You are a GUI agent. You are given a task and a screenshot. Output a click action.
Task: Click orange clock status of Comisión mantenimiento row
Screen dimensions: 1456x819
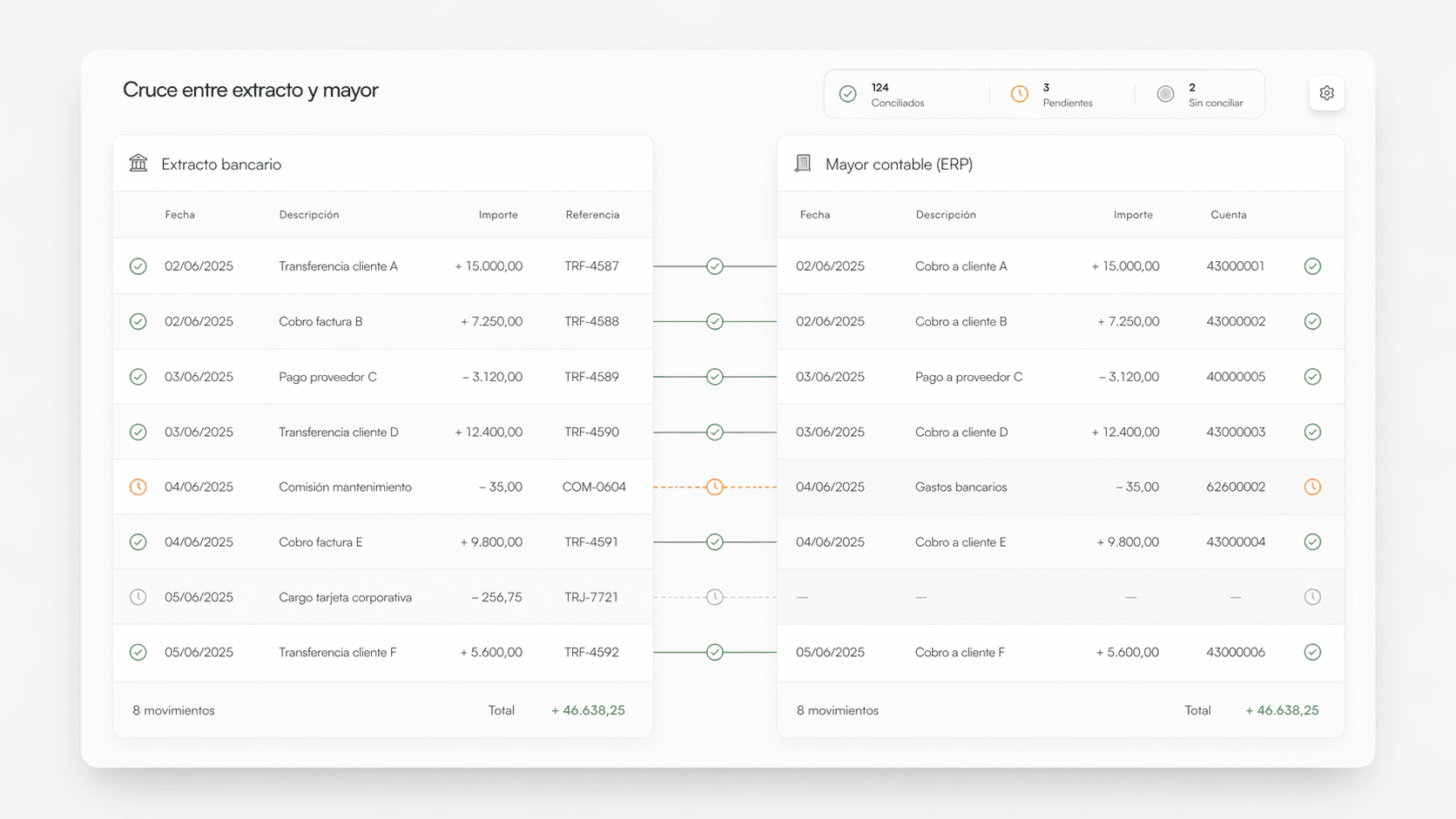pyautogui.click(x=138, y=487)
